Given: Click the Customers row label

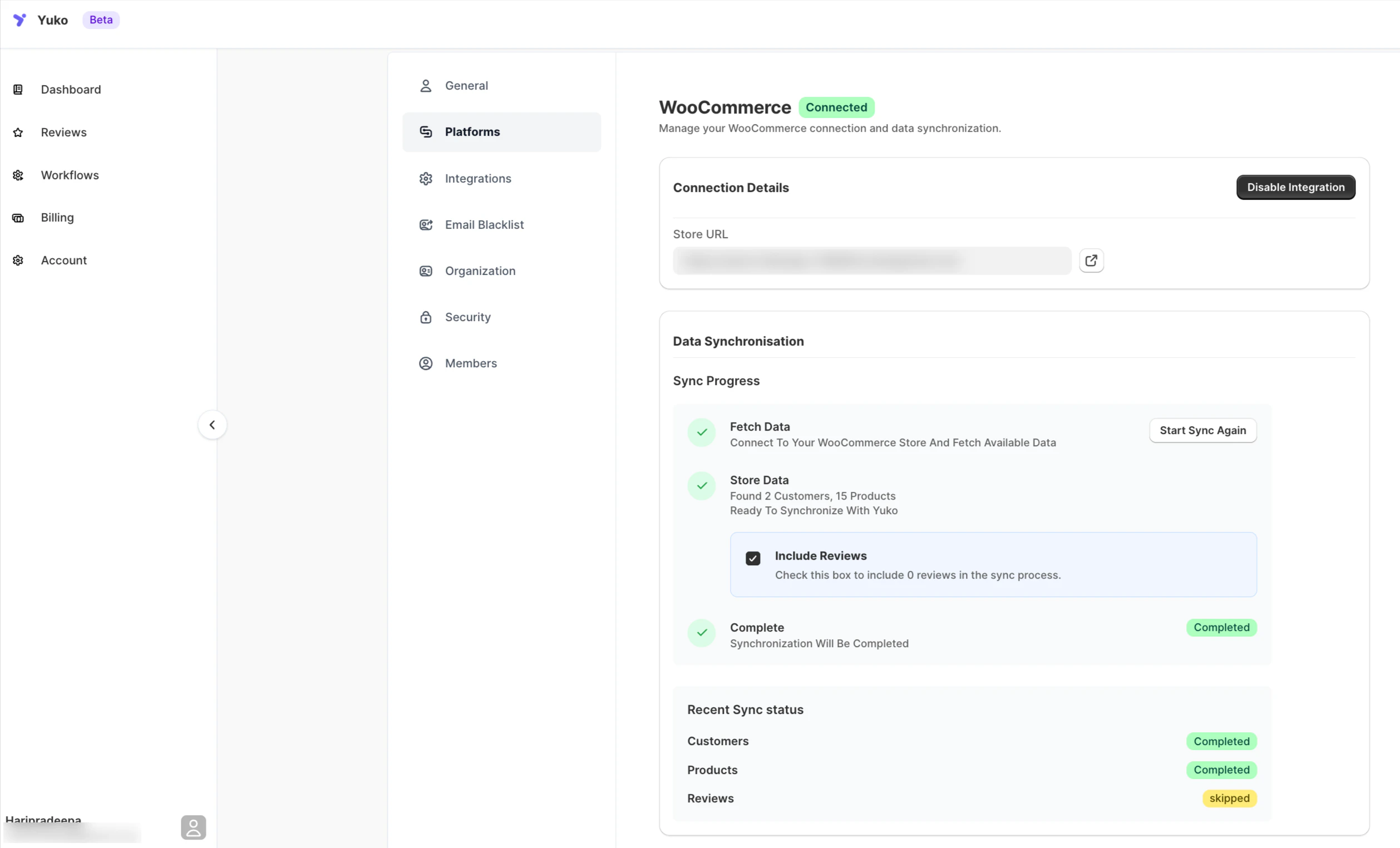Looking at the screenshot, I should click(718, 741).
